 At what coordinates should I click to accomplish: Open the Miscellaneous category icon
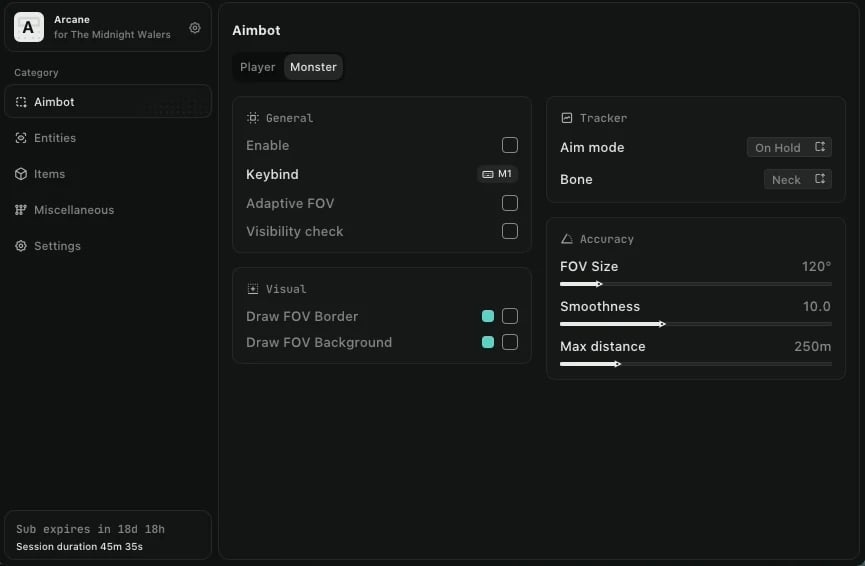[21, 210]
